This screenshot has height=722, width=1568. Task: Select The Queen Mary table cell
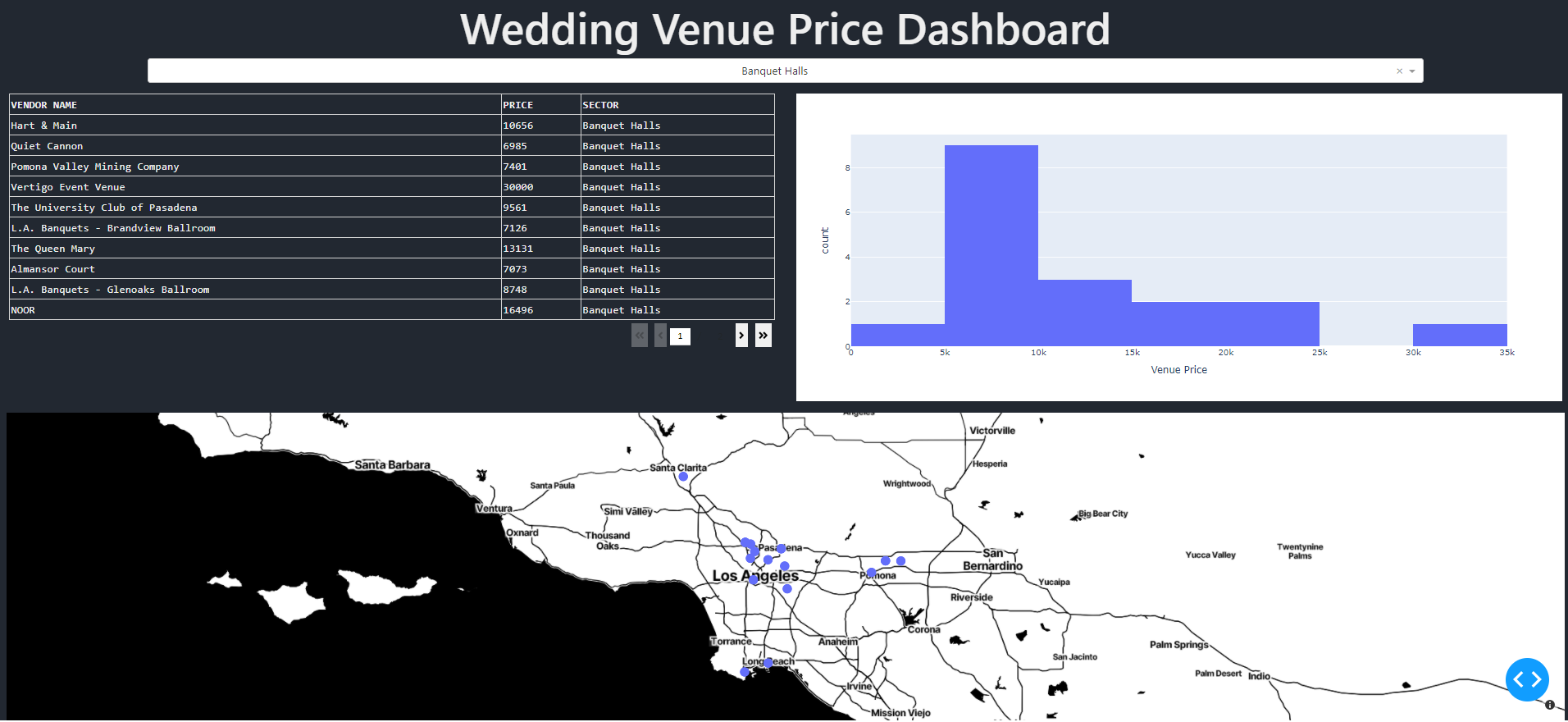coord(255,249)
